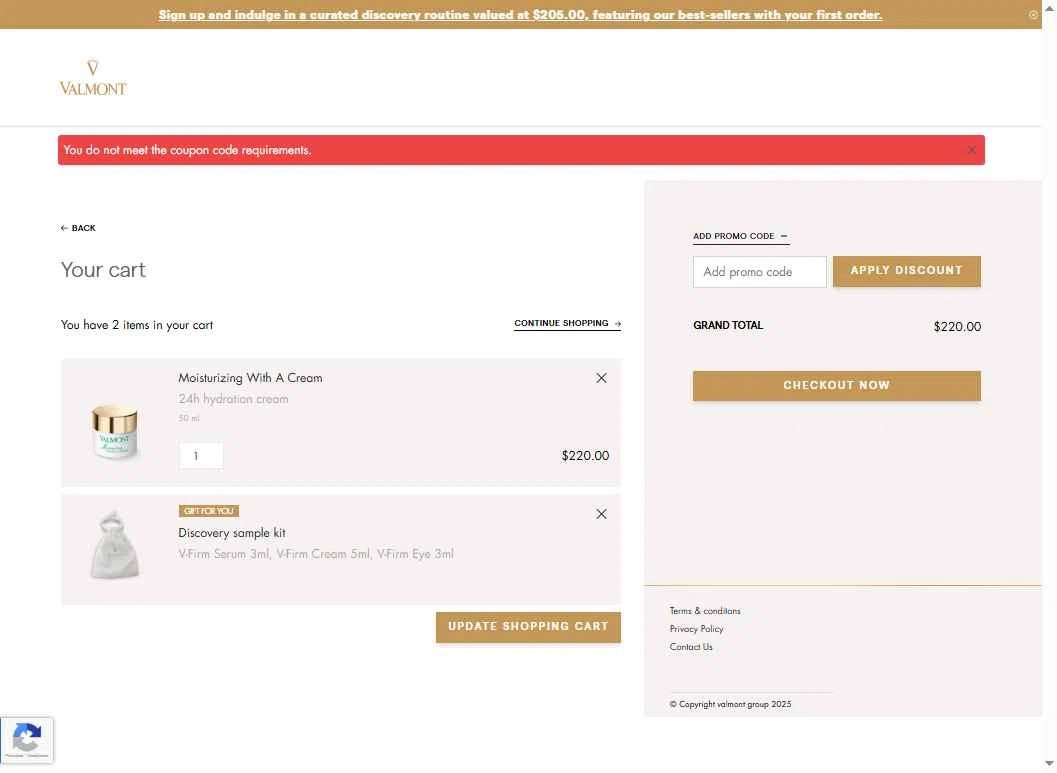Click the $220.00 price of the cream item

(585, 456)
